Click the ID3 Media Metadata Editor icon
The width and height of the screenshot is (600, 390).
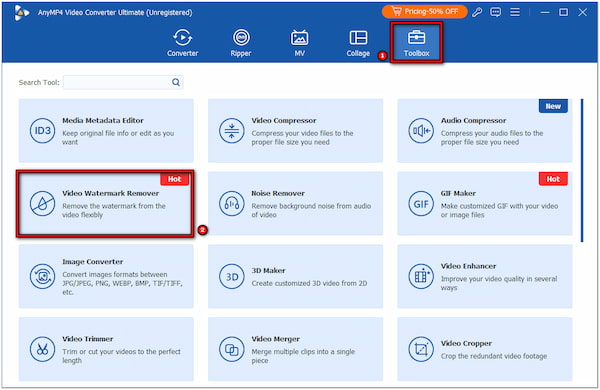[x=42, y=131]
